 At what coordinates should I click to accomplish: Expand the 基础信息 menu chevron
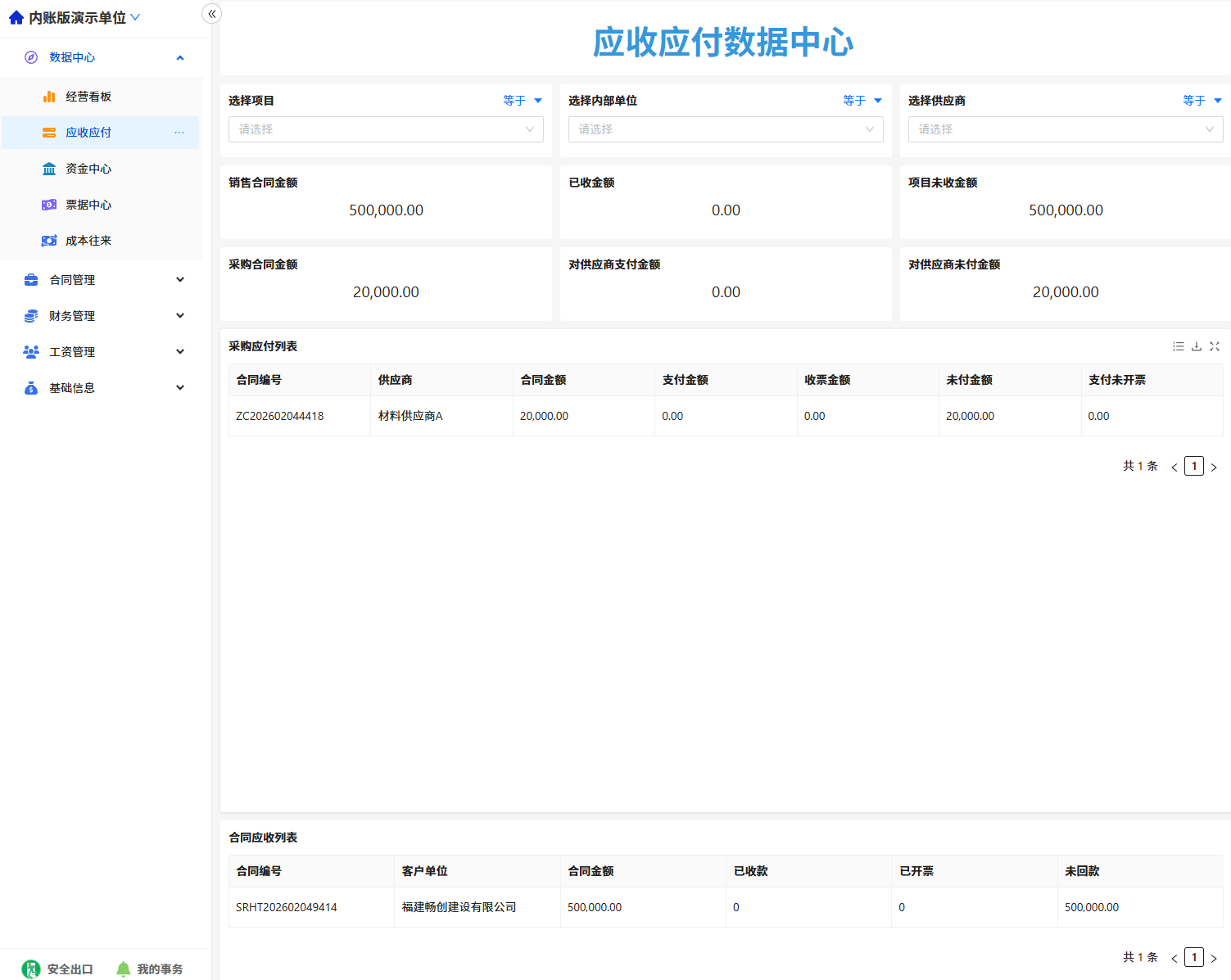coord(180,388)
